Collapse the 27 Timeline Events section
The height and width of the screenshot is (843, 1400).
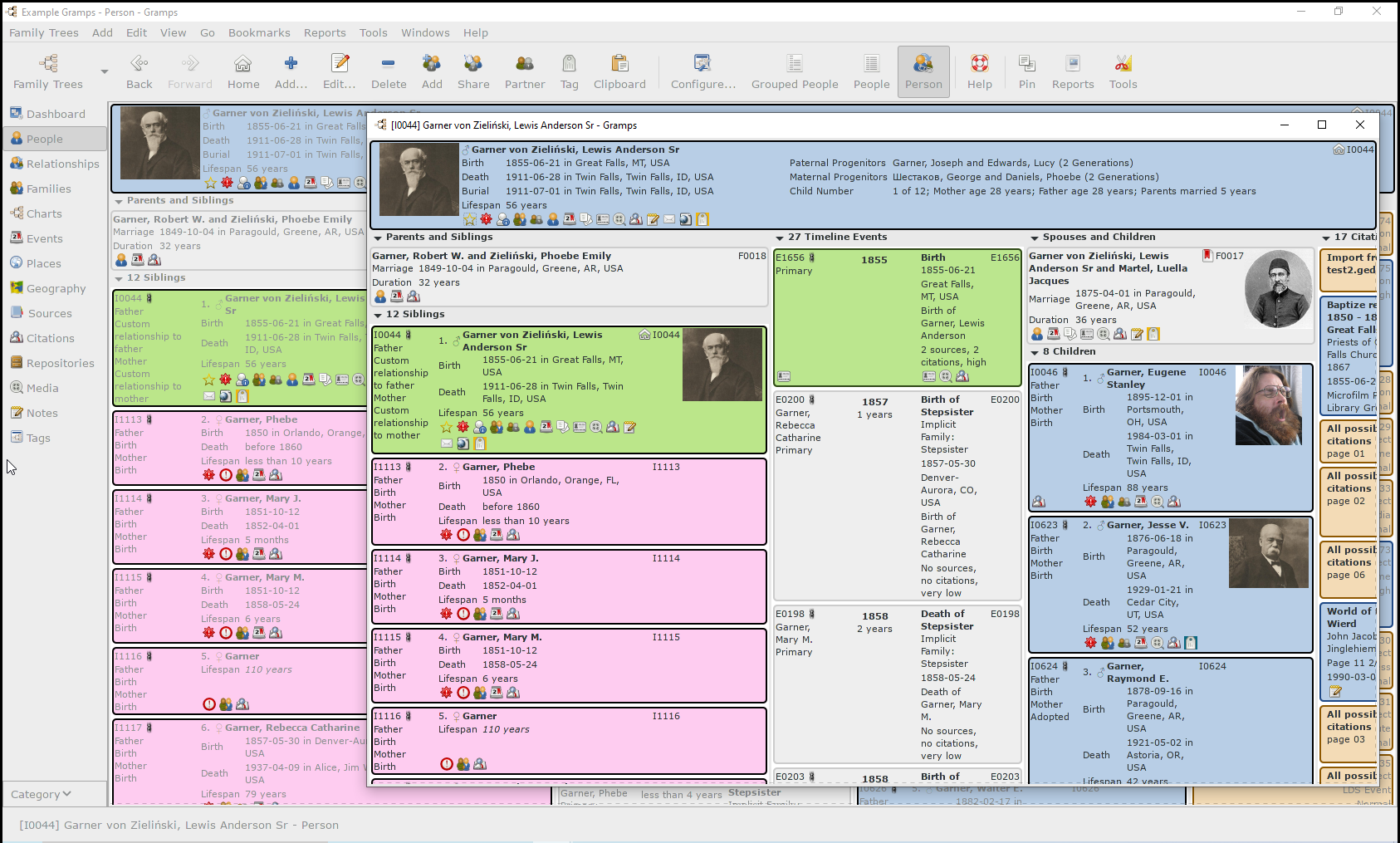click(x=780, y=238)
